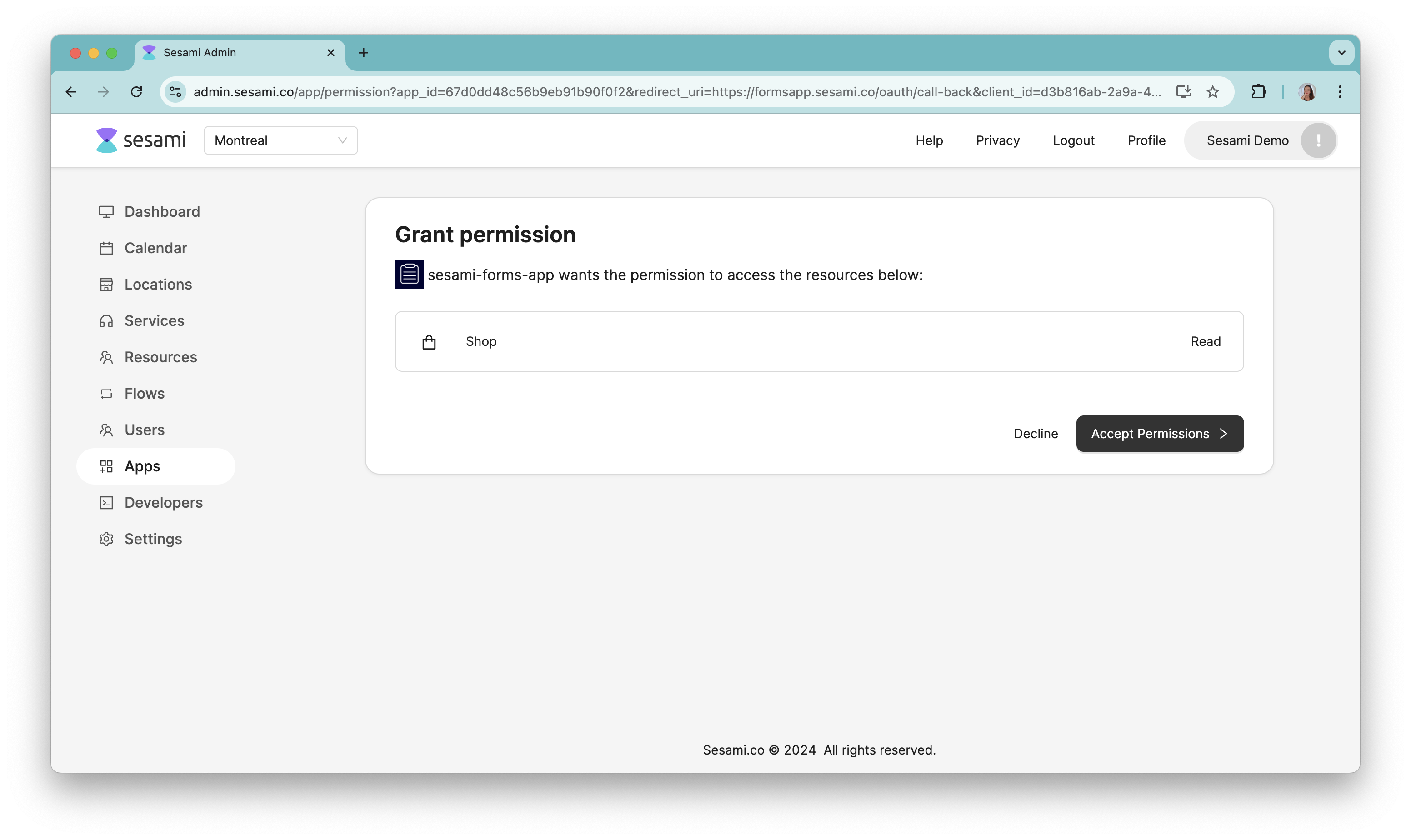Click the browser address bar URL
Screen dimensions: 1411x840
coord(677,92)
